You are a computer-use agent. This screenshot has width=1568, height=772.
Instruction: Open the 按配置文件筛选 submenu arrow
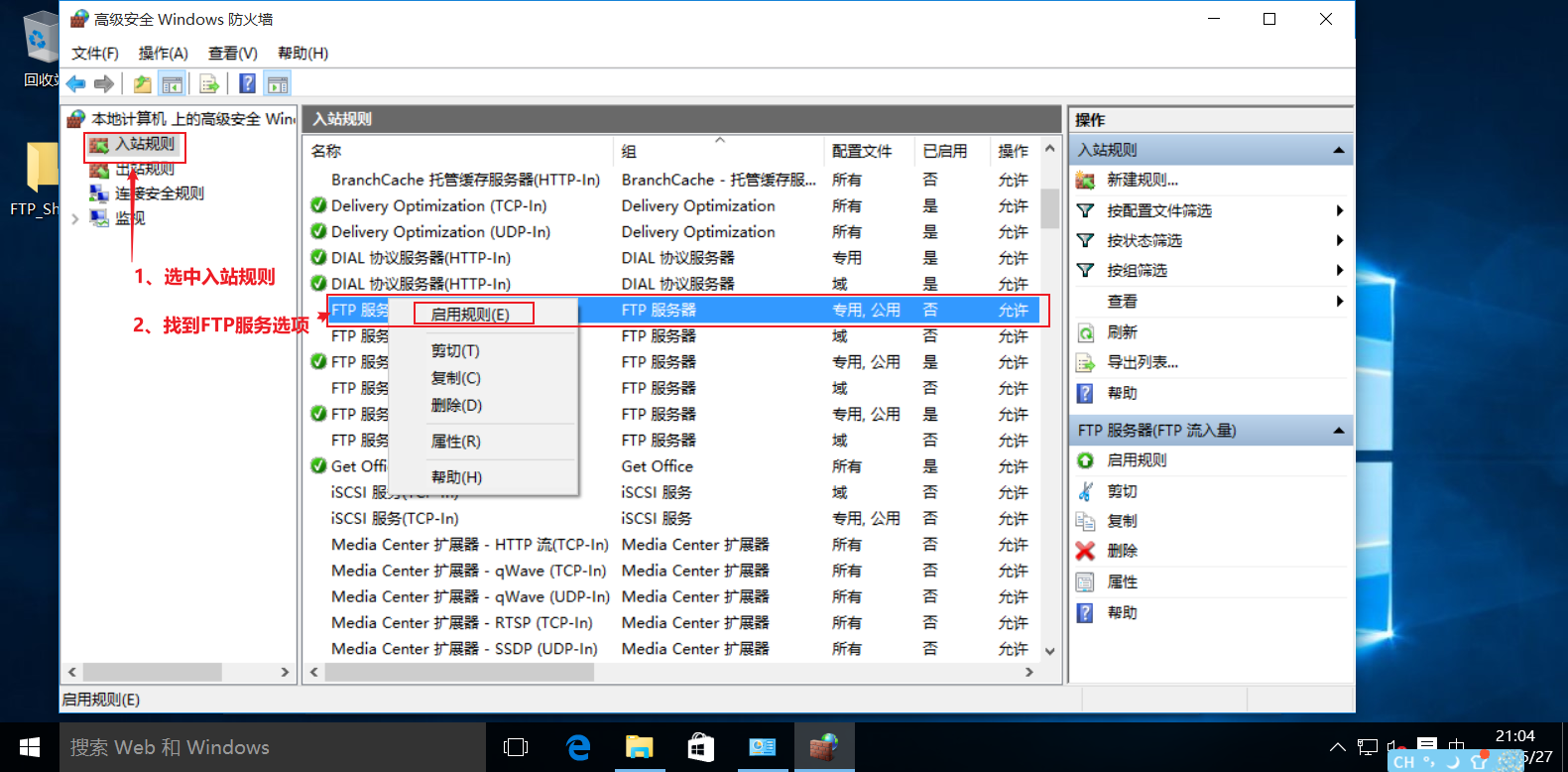[1340, 210]
